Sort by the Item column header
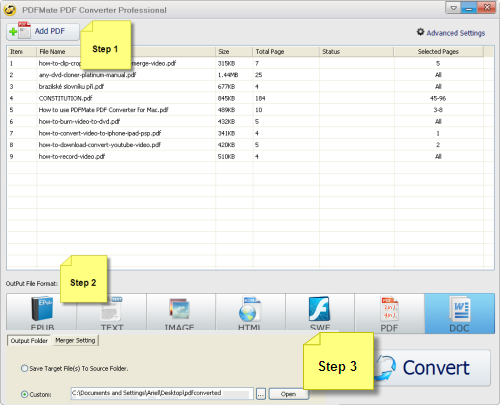Screen dimensions: 500x405 click(22, 52)
